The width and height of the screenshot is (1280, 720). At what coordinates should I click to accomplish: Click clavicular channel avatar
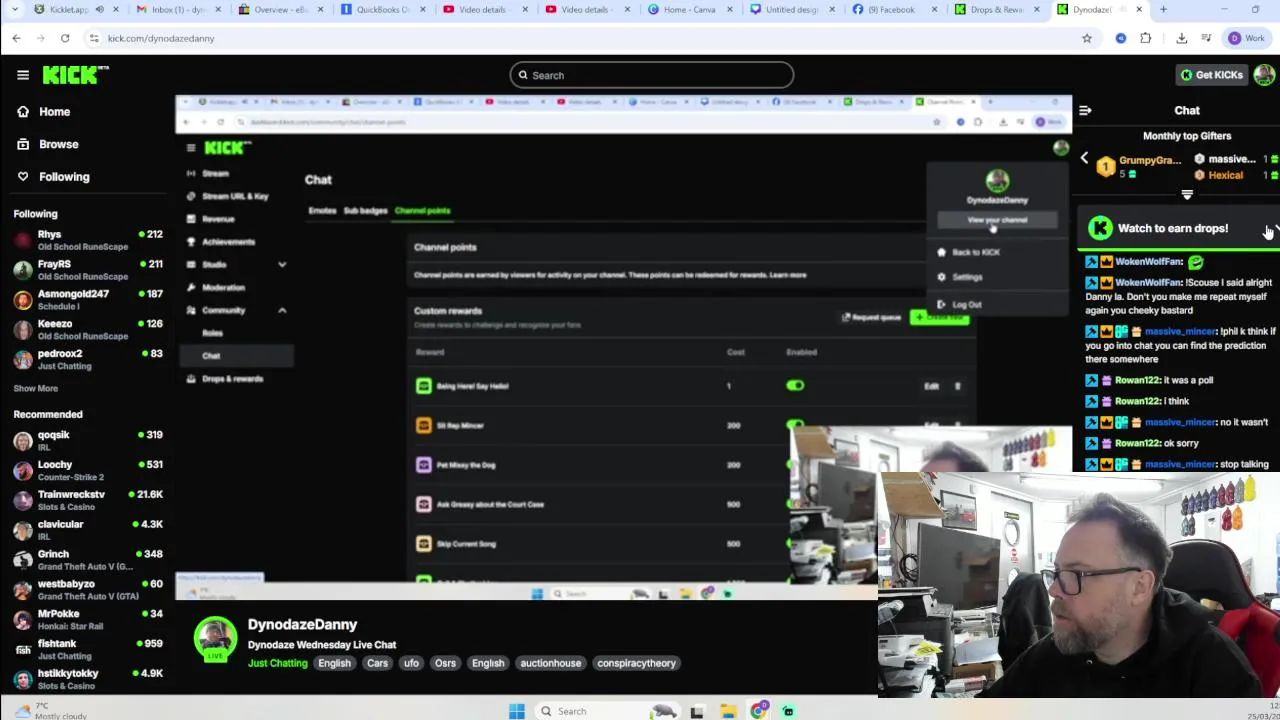coord(23,531)
